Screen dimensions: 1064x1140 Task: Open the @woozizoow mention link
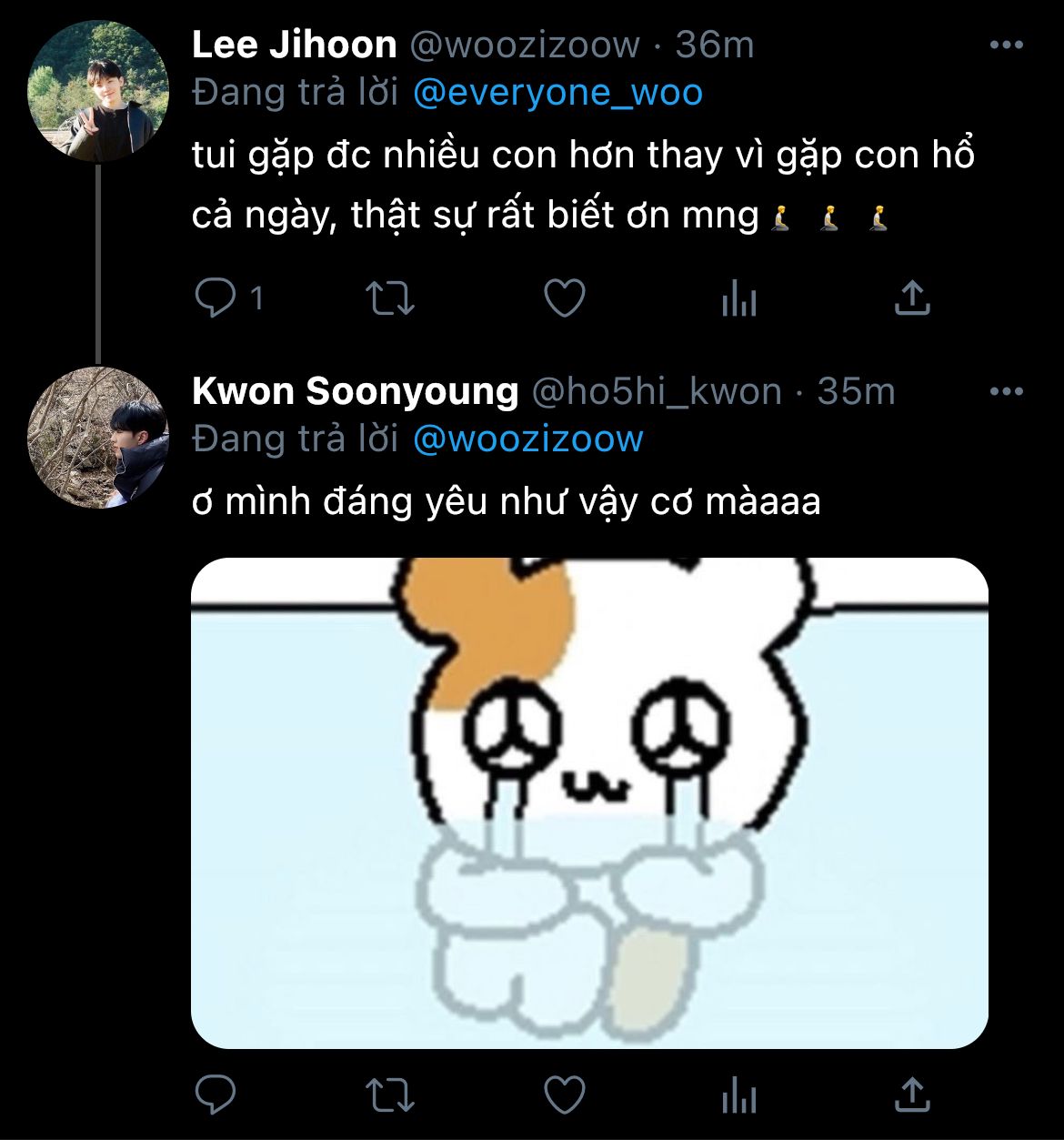(x=527, y=439)
